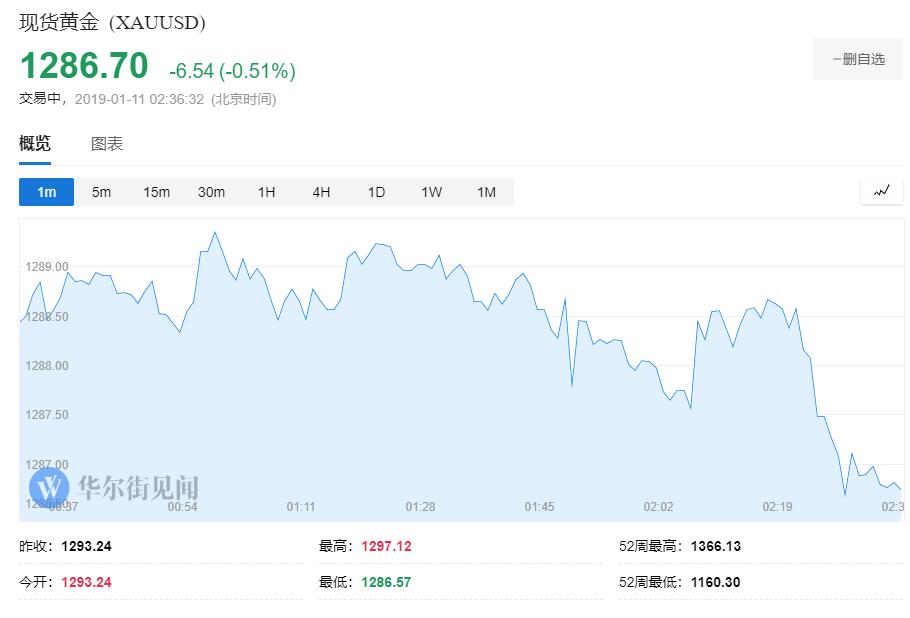Image resolution: width=910 pixels, height=618 pixels.
Task: Select the 5m interval
Action: [x=101, y=192]
